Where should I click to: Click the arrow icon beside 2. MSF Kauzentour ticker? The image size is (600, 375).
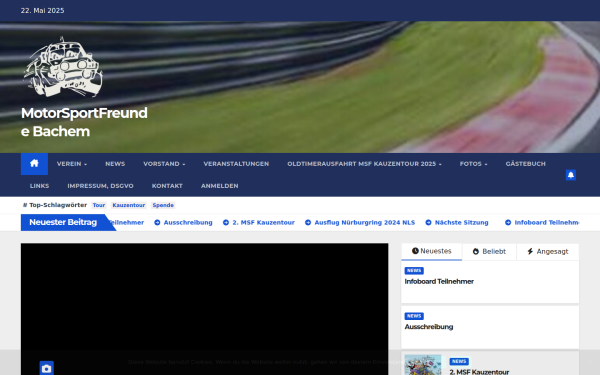(x=226, y=222)
